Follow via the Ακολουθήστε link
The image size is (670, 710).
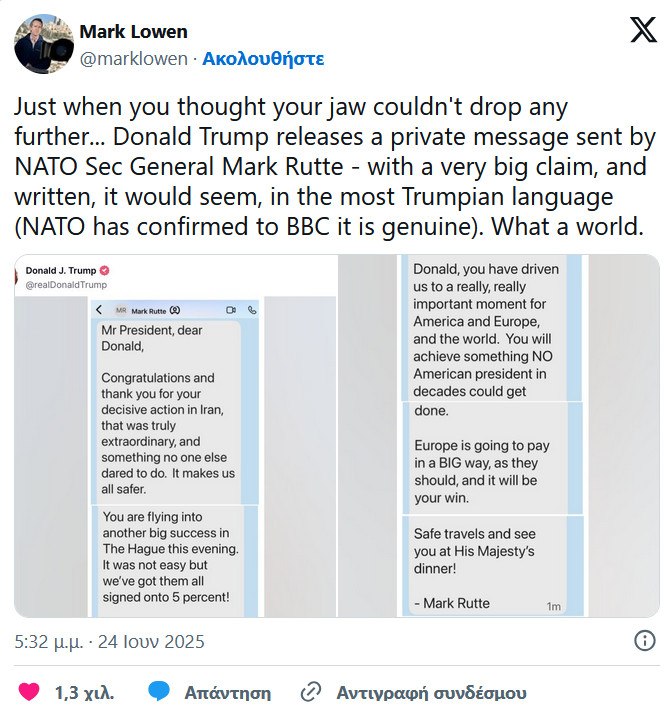coord(263,58)
